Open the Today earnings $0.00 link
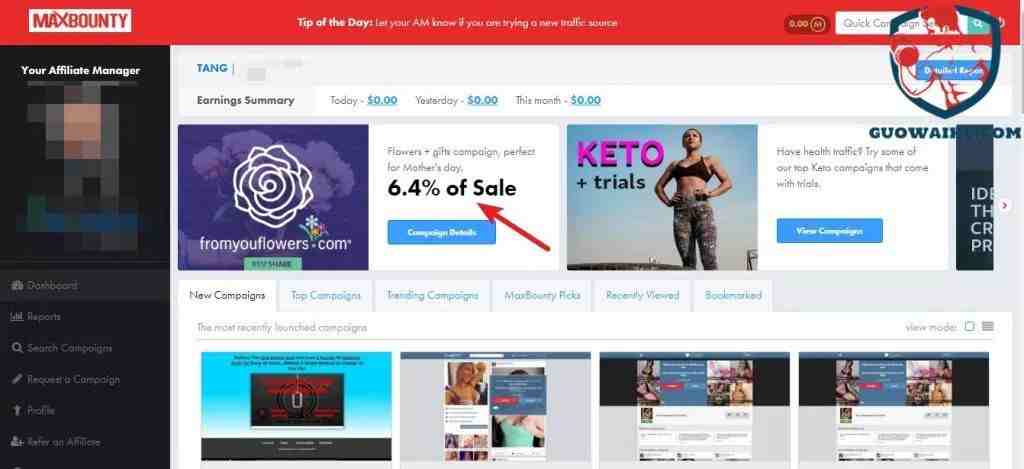The width and height of the screenshot is (1024, 469). [x=382, y=101]
